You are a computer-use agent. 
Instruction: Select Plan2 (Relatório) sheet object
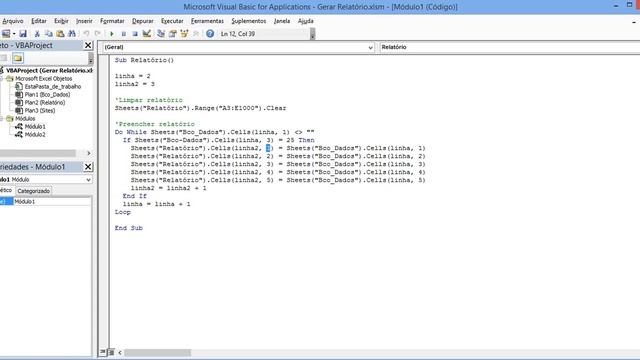point(44,102)
